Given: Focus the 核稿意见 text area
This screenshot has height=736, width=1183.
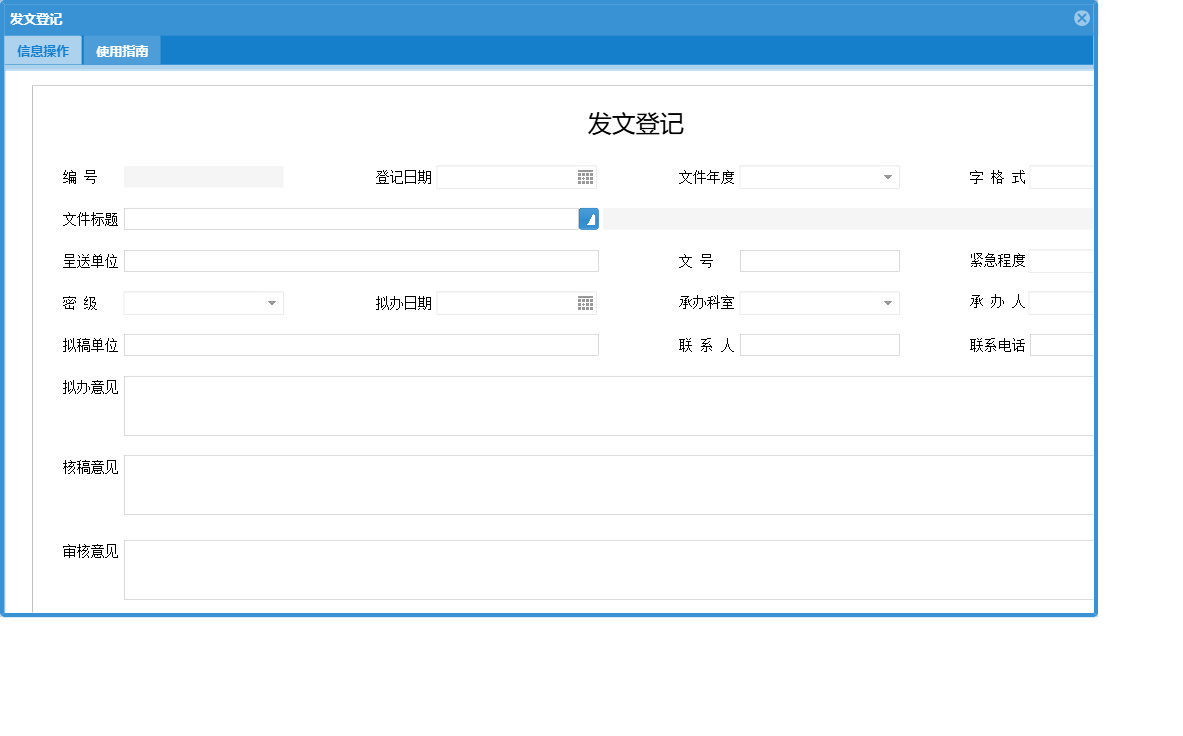Looking at the screenshot, I should coord(600,485).
